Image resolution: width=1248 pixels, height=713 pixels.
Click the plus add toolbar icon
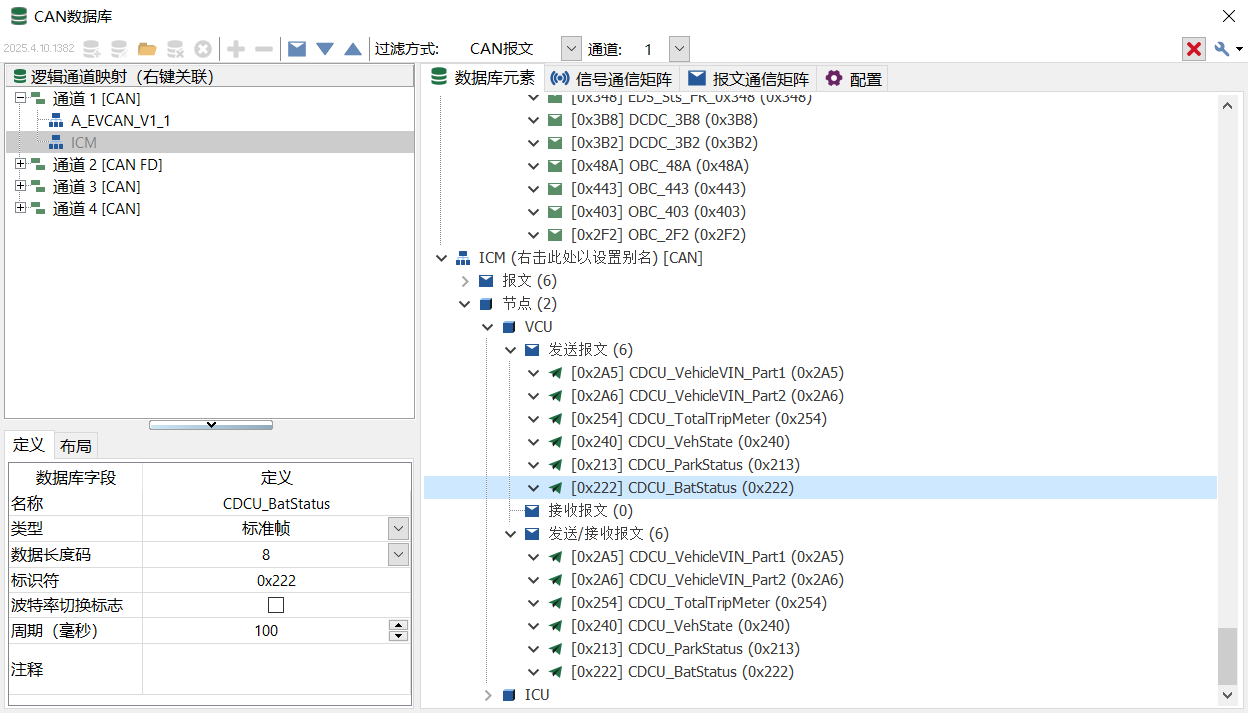coord(236,49)
